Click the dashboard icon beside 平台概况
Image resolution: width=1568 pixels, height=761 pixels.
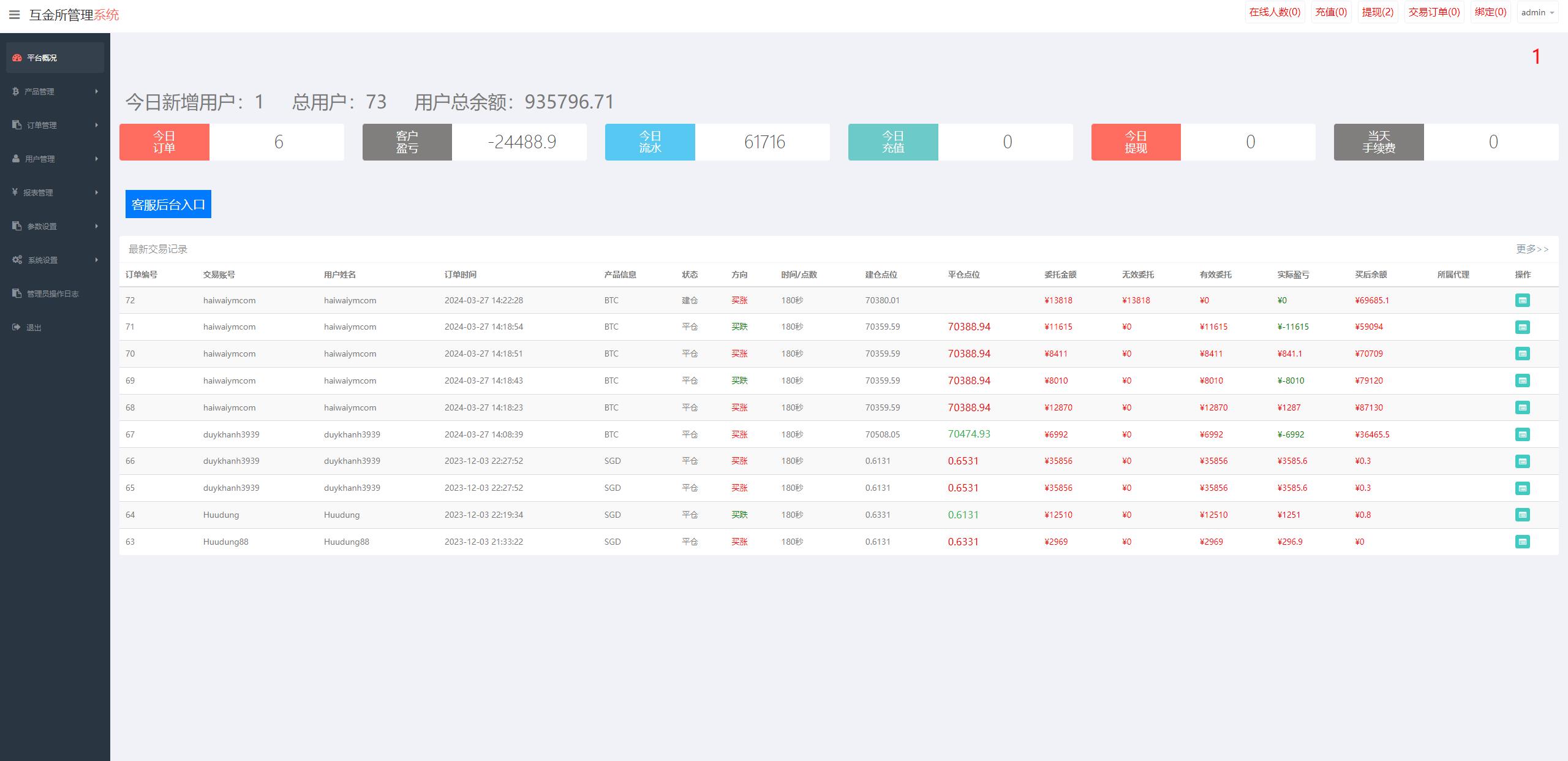pyautogui.click(x=17, y=58)
